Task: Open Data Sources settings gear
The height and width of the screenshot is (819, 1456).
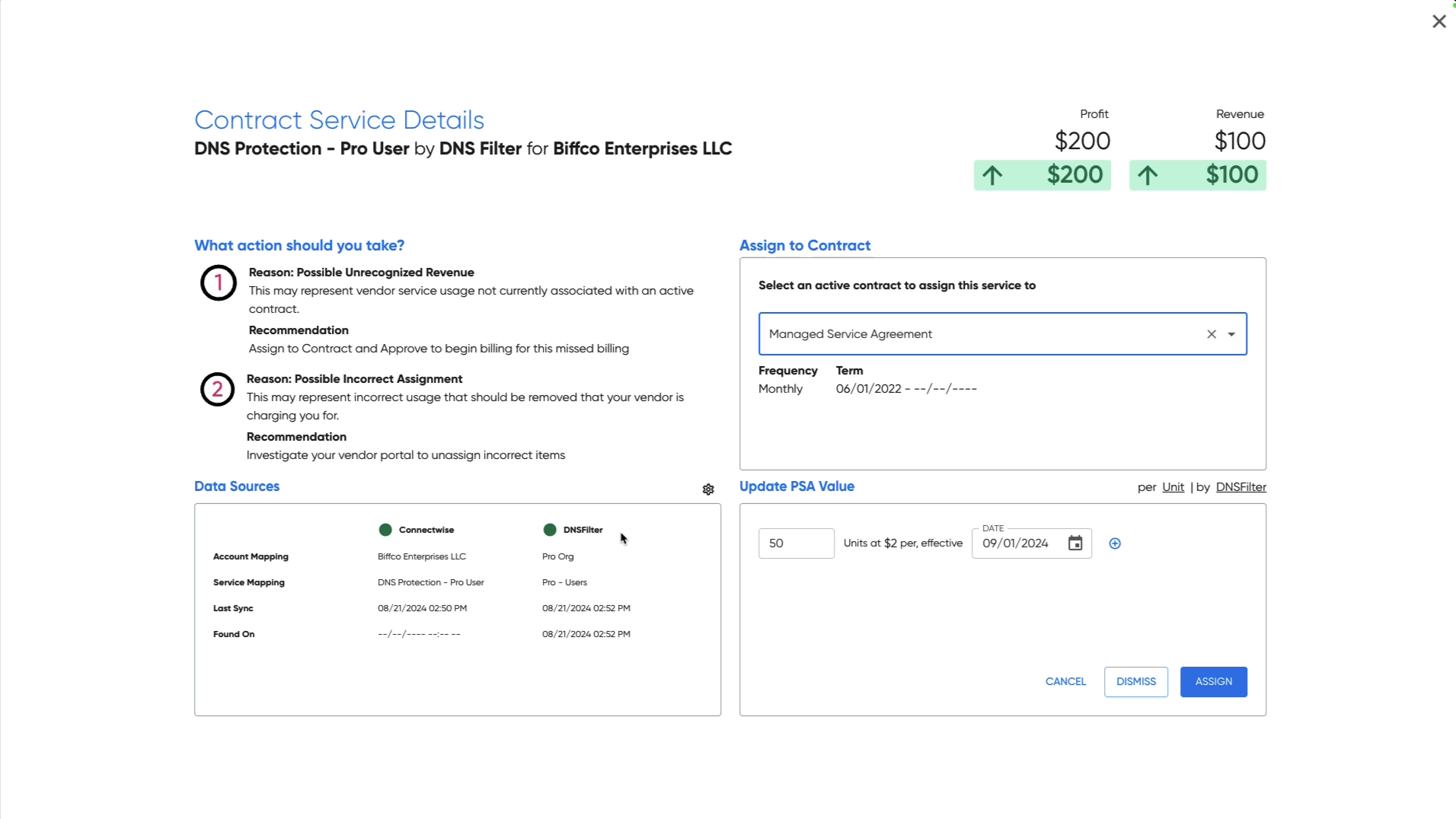Action: [708, 489]
